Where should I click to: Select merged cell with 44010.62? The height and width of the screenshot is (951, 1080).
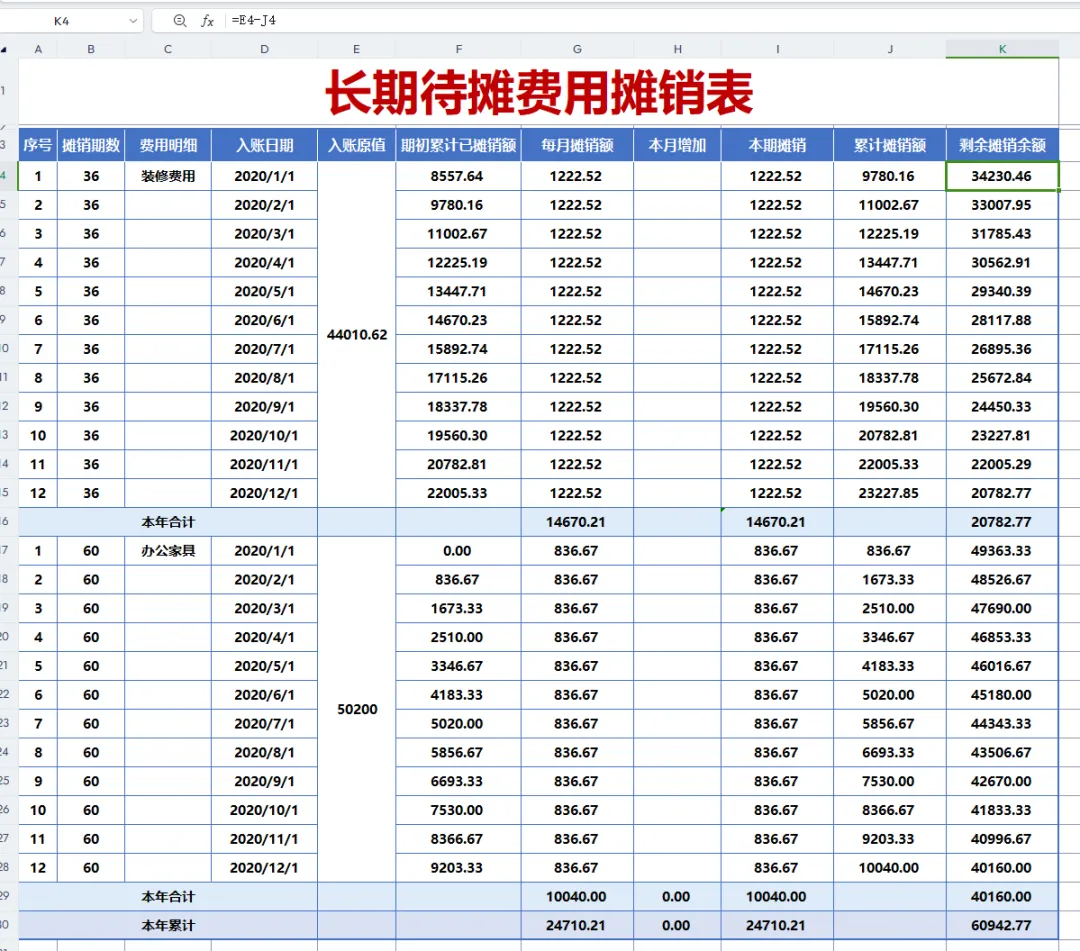pos(357,335)
